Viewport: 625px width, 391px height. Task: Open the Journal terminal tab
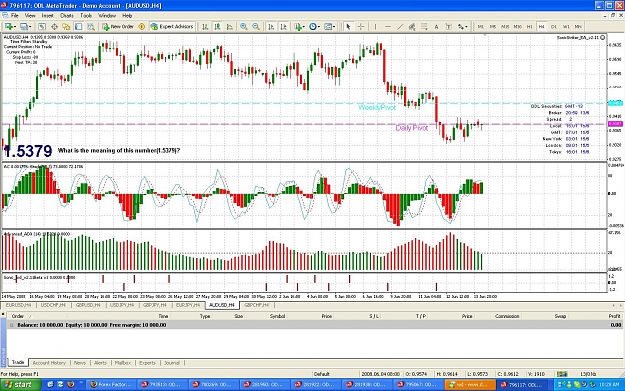[x=172, y=363]
